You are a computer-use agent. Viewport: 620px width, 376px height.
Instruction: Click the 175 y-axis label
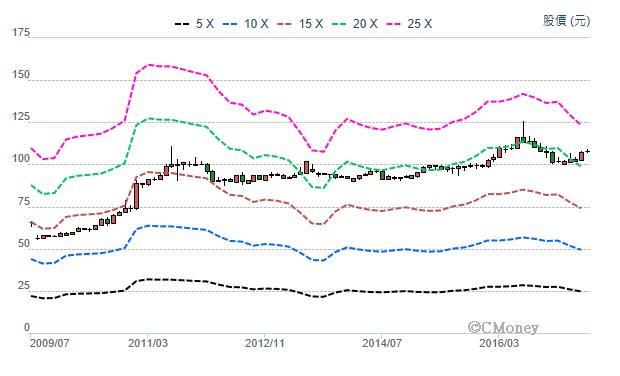point(21,33)
